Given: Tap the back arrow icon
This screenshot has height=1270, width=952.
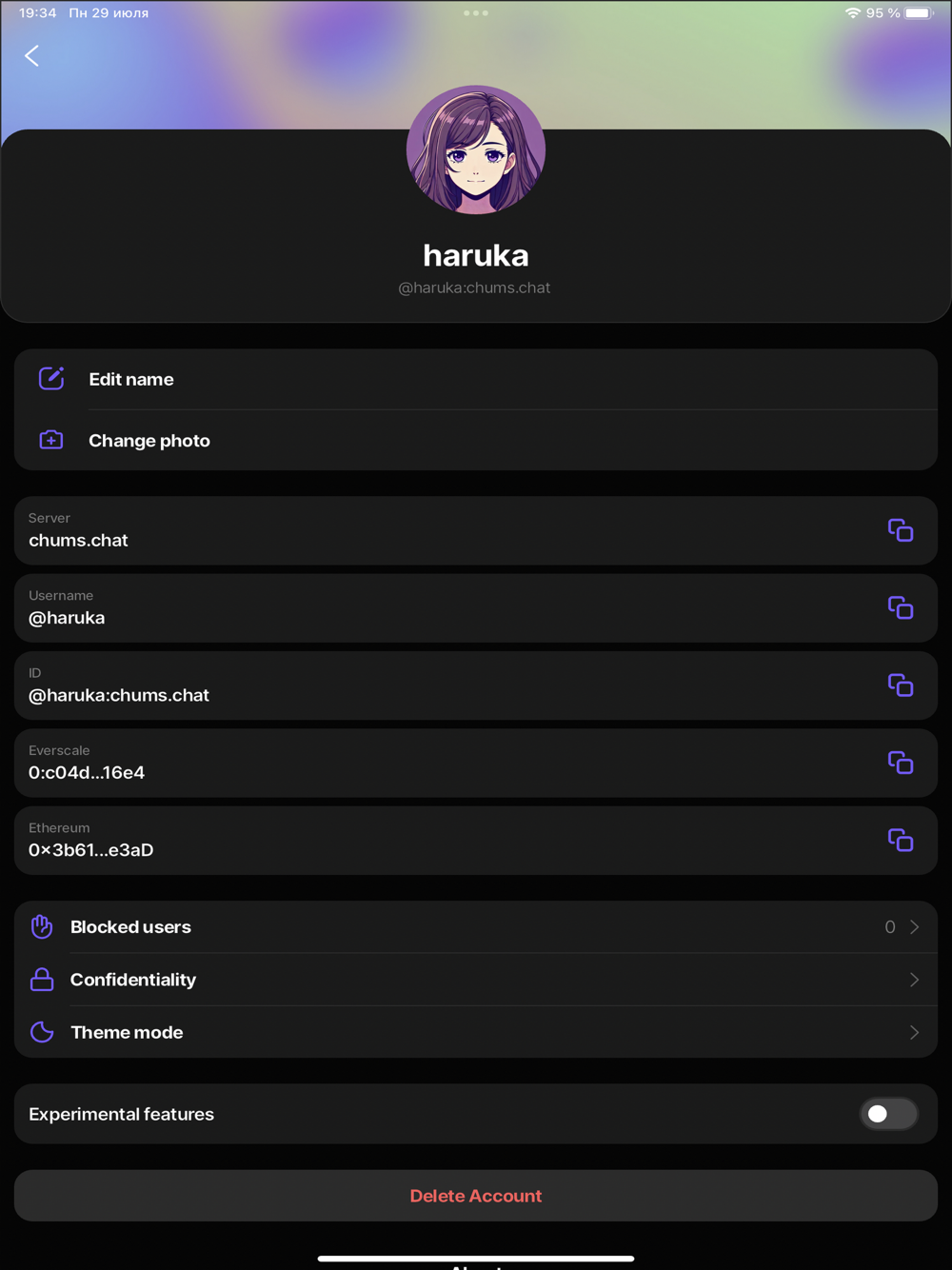Looking at the screenshot, I should point(32,56).
